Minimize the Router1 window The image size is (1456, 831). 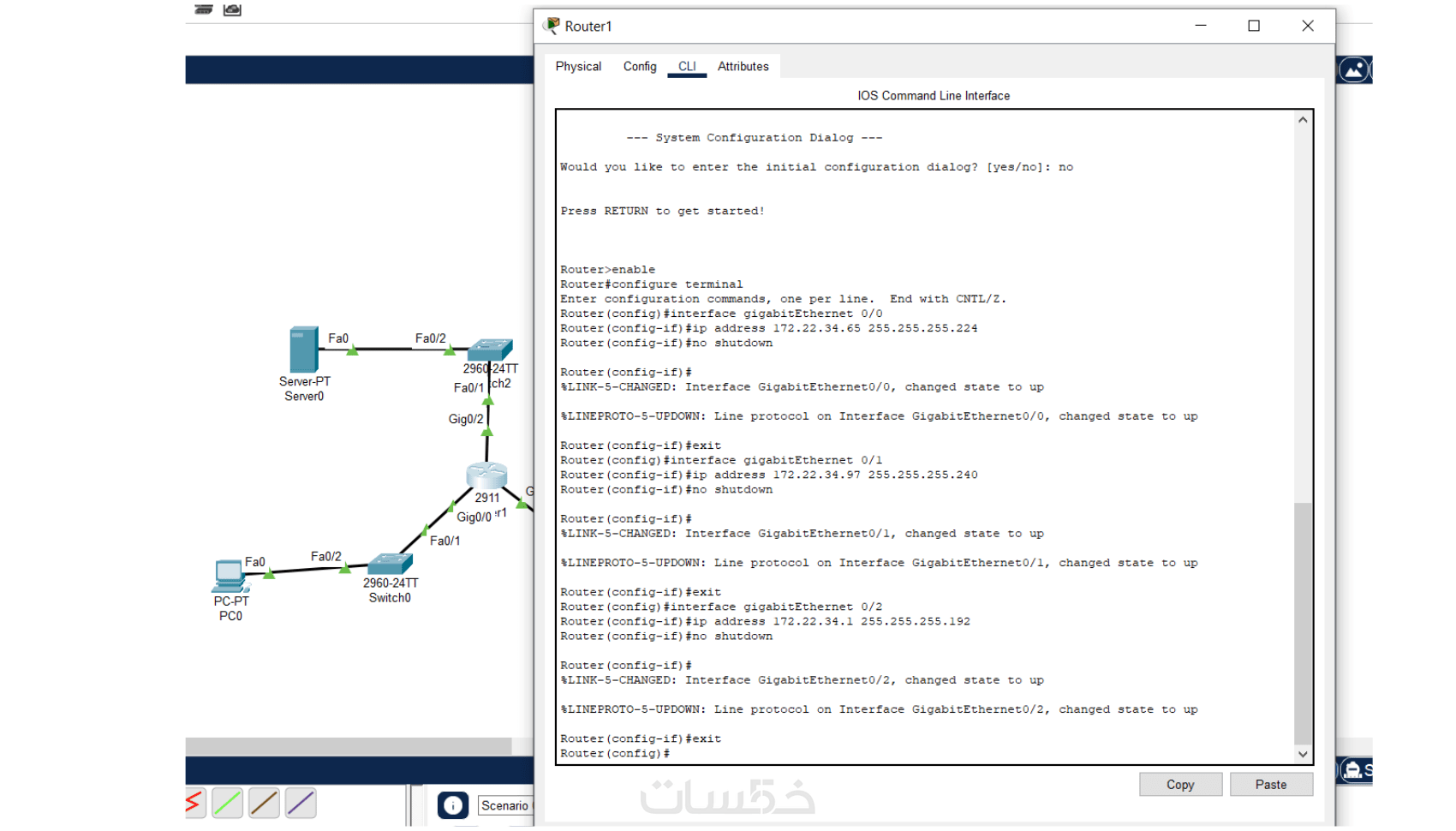1201,26
